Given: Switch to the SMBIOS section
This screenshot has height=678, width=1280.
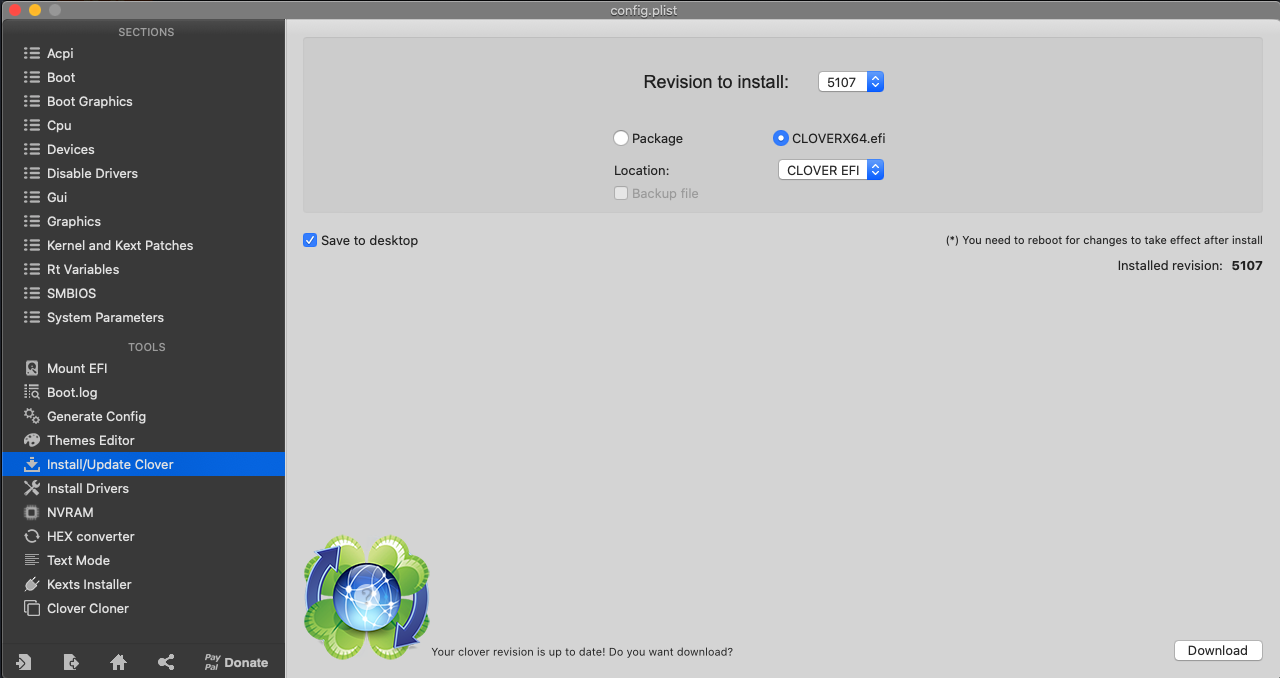Looking at the screenshot, I should [x=70, y=293].
